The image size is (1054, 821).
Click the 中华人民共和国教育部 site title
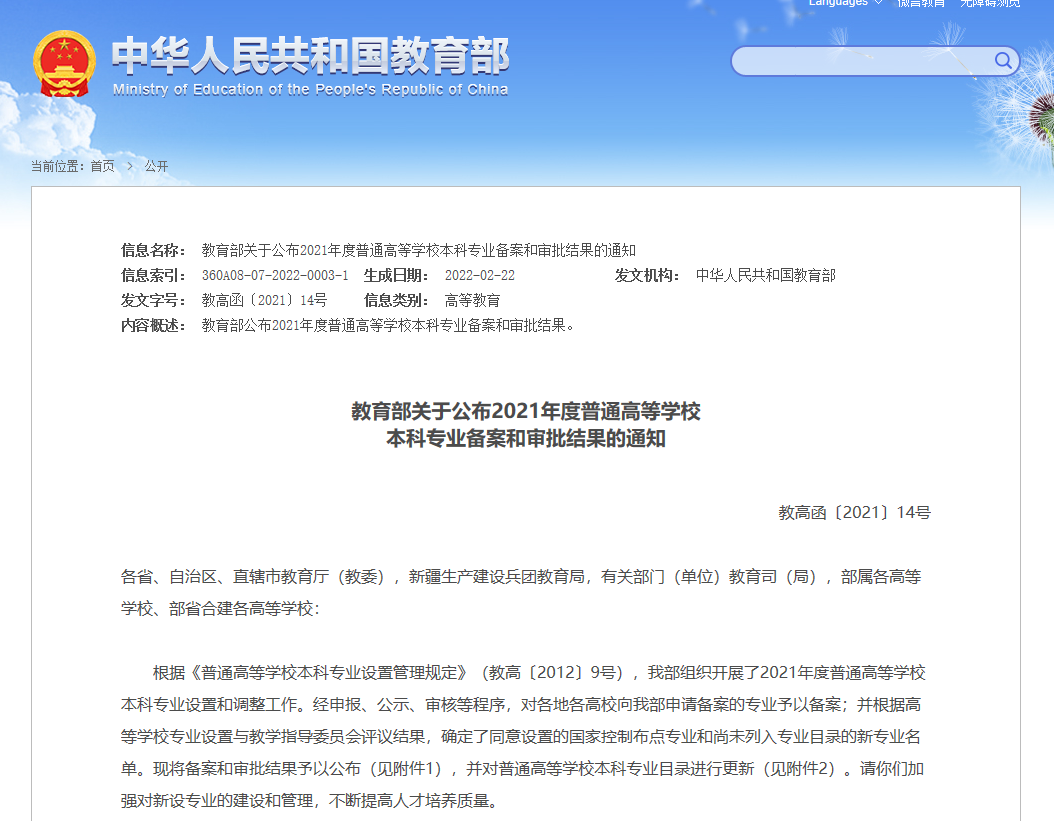point(310,55)
